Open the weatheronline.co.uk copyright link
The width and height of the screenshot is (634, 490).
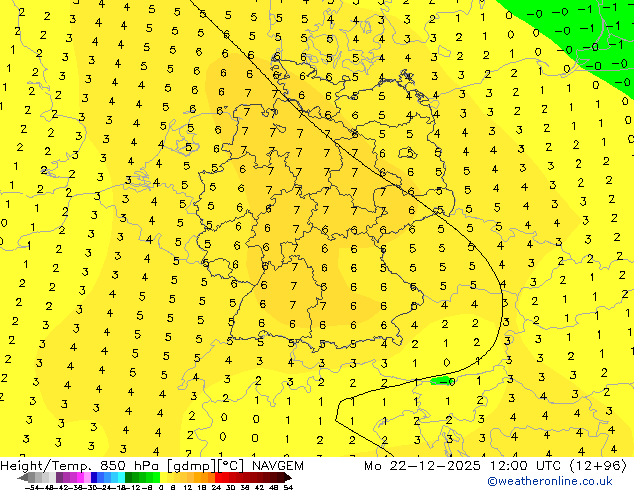(x=550, y=481)
